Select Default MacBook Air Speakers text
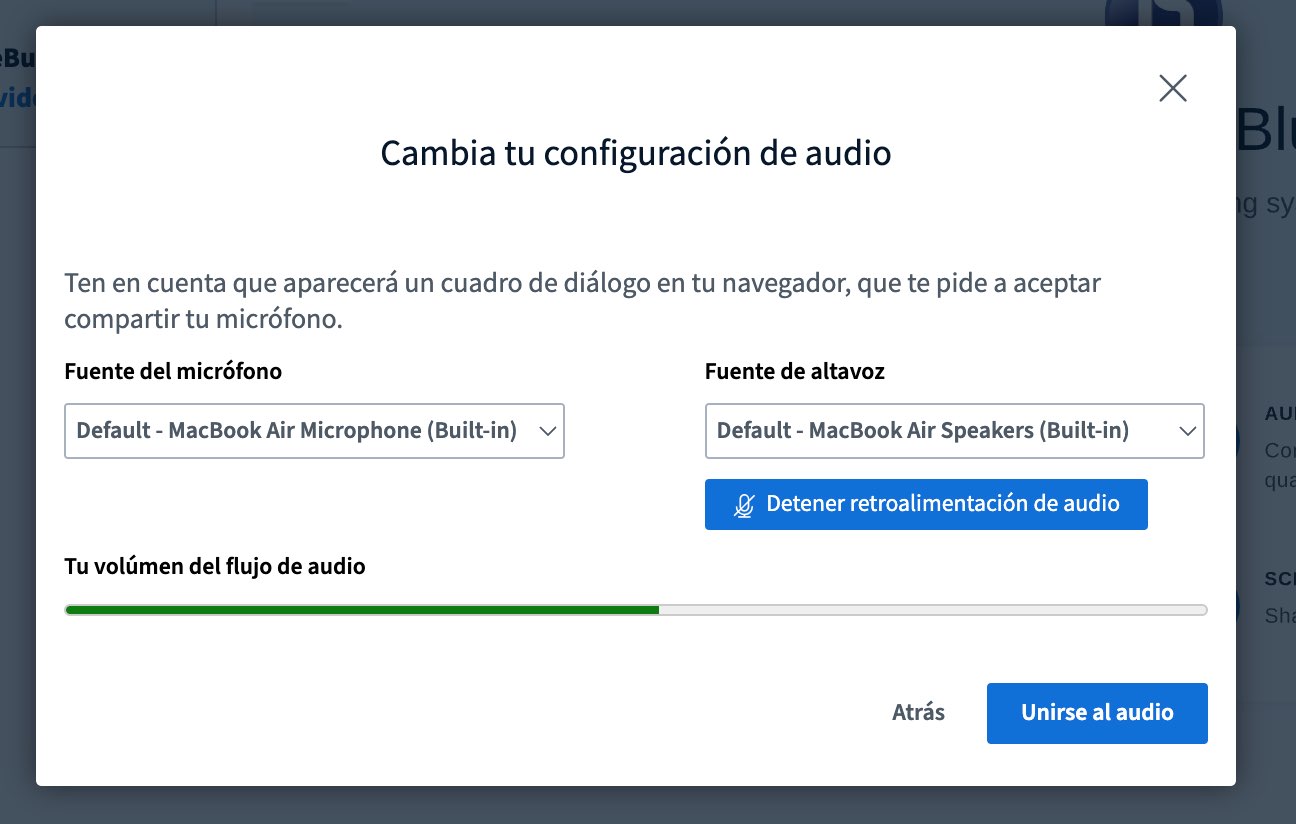The width and height of the screenshot is (1296, 824). 922,431
